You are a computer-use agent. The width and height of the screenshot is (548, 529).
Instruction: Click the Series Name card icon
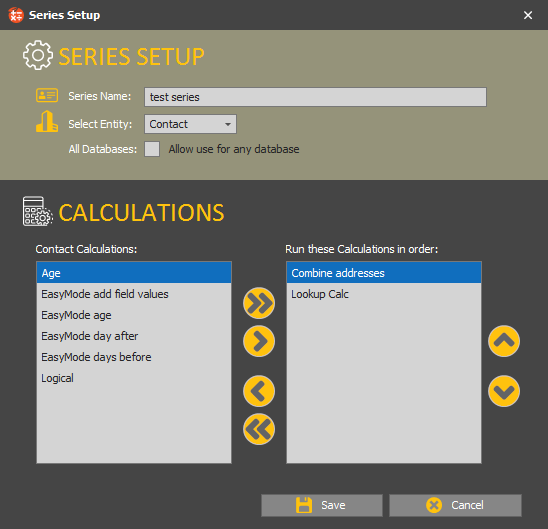click(47, 95)
